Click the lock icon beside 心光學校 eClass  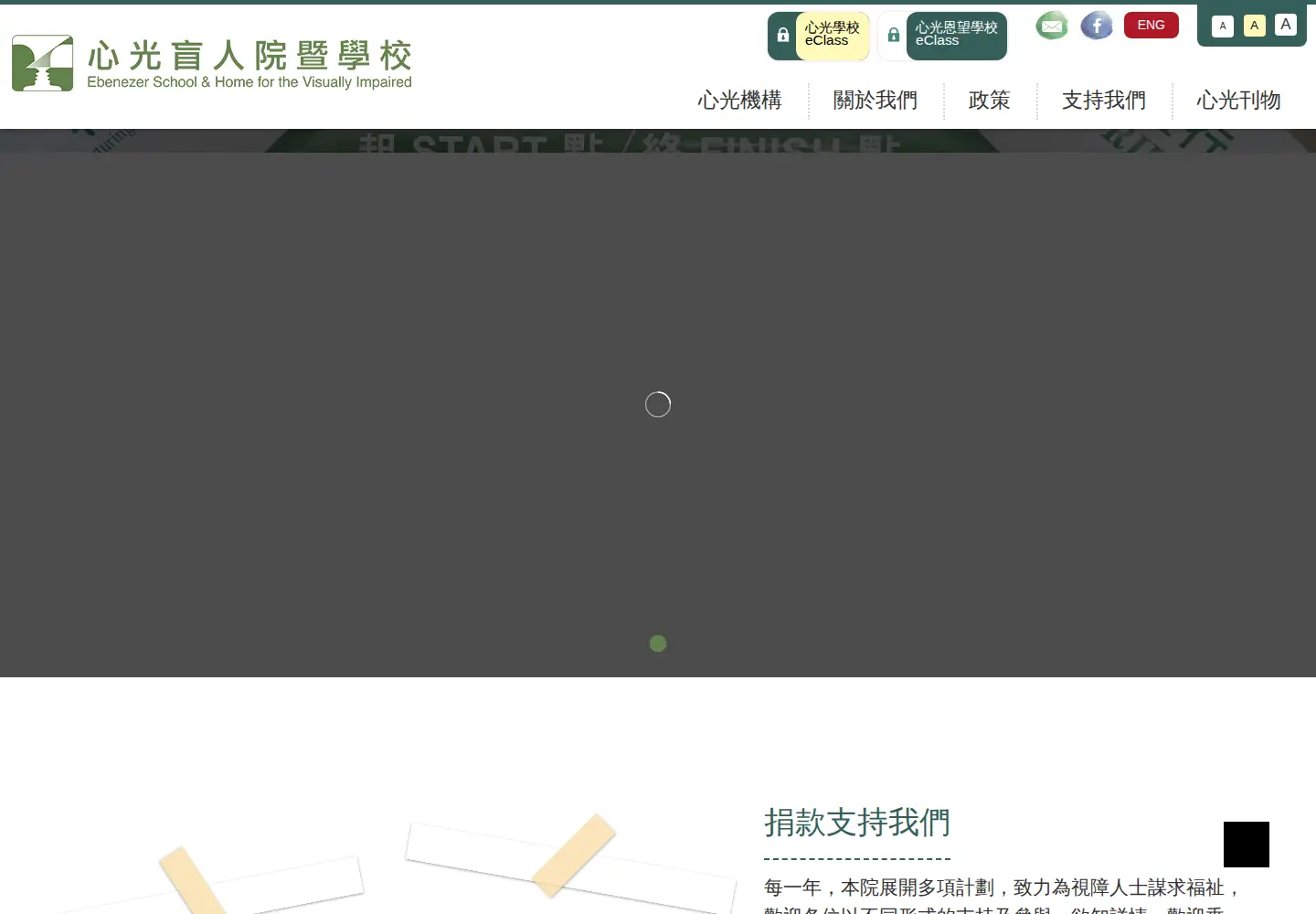coord(783,36)
